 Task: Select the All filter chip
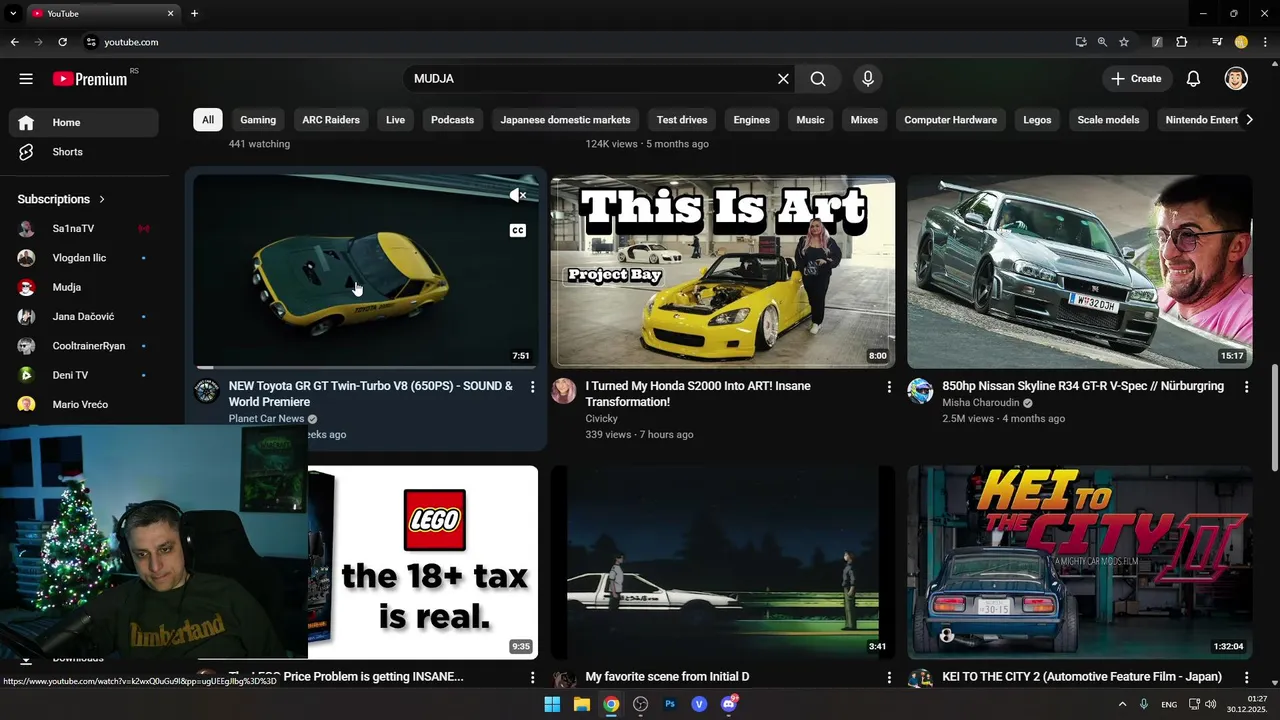tap(208, 120)
